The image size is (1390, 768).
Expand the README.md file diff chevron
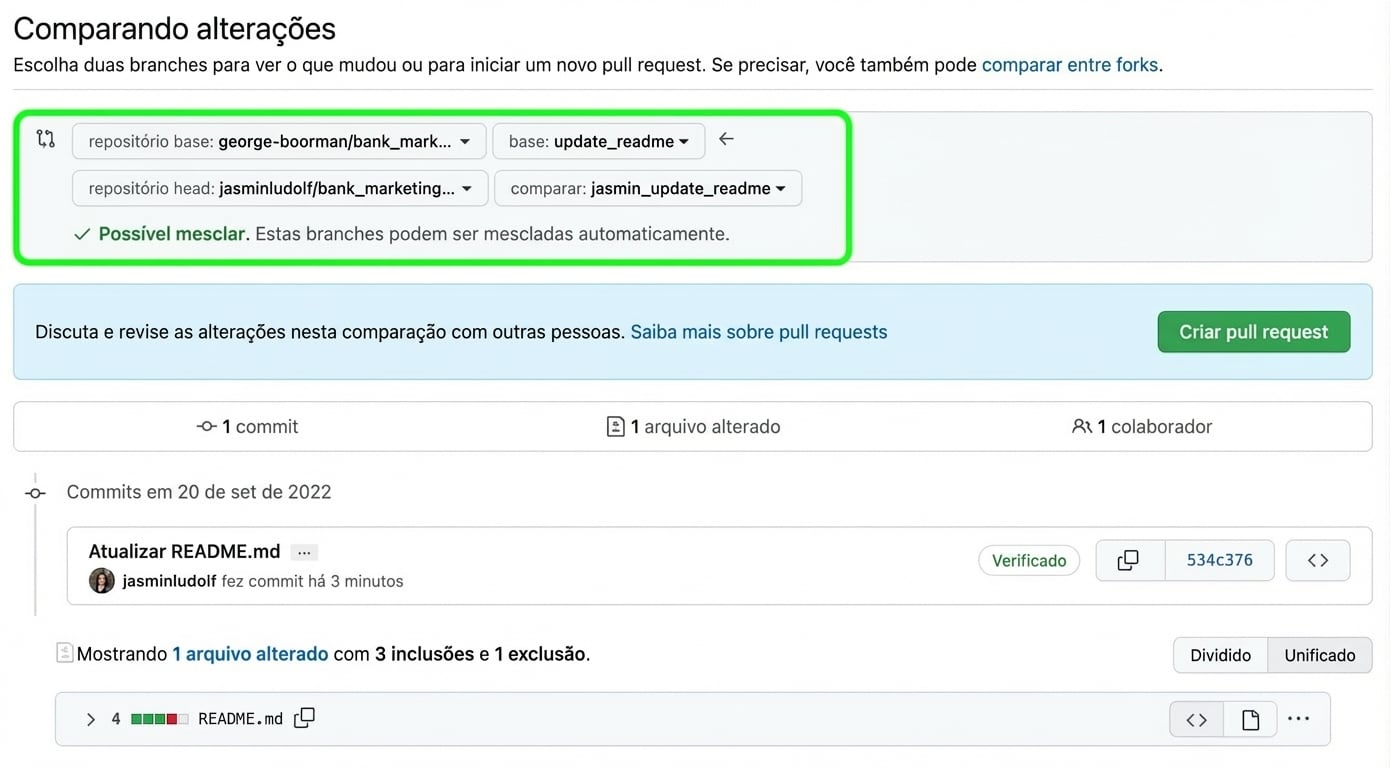(x=91, y=719)
